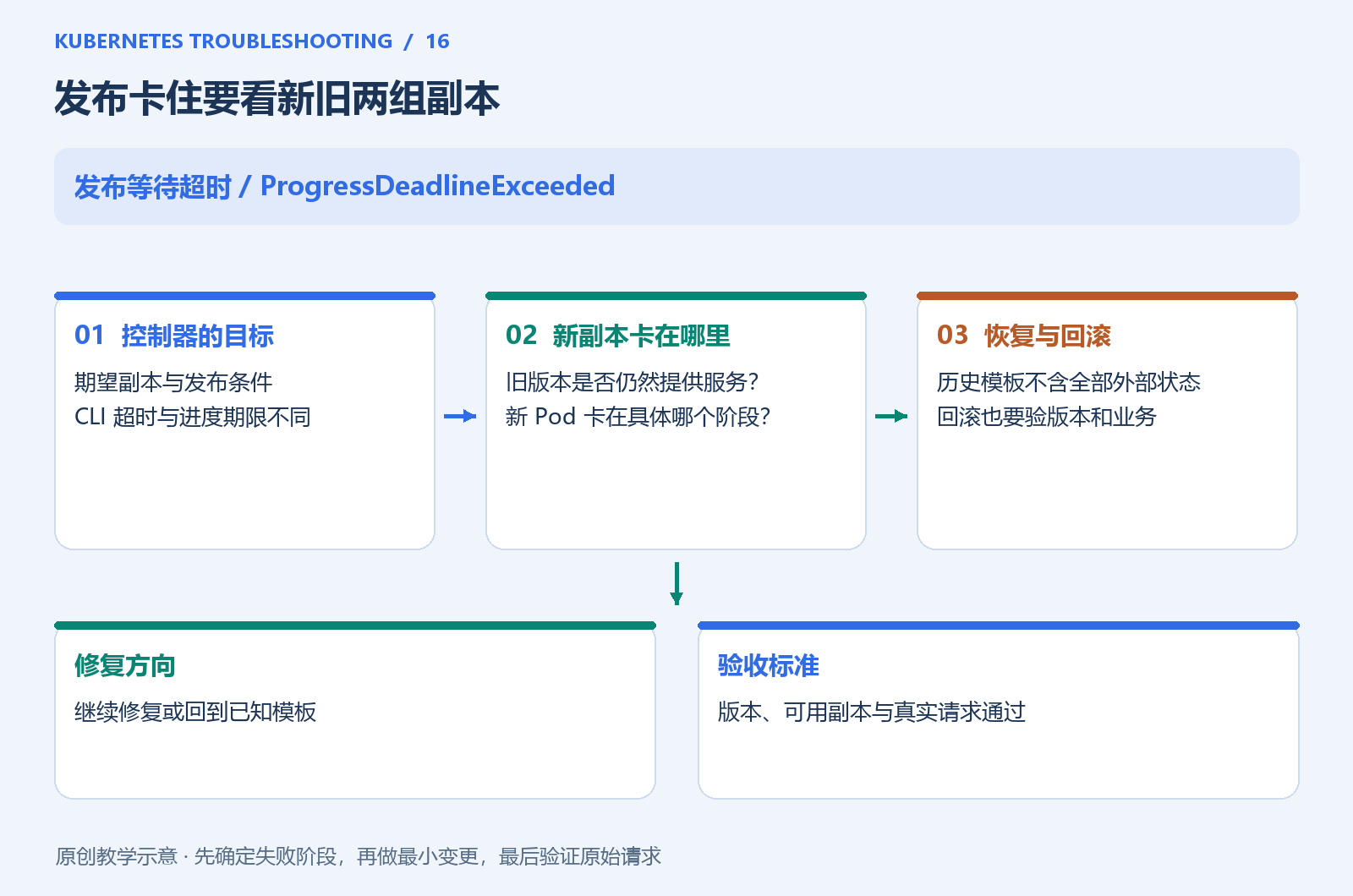Click the card heading '01 控制器的目标'

click(174, 336)
